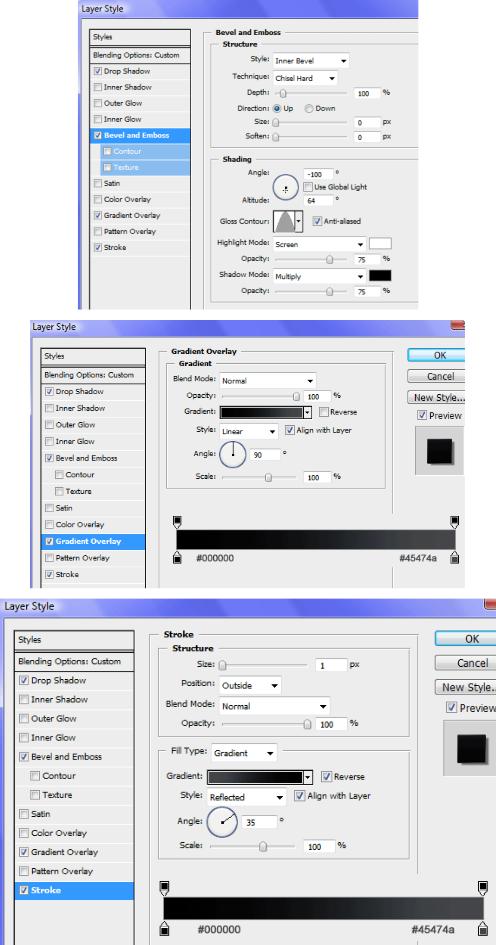Open Position dropdown showing Outside
This screenshot has height=945, width=496.
click(x=250, y=685)
